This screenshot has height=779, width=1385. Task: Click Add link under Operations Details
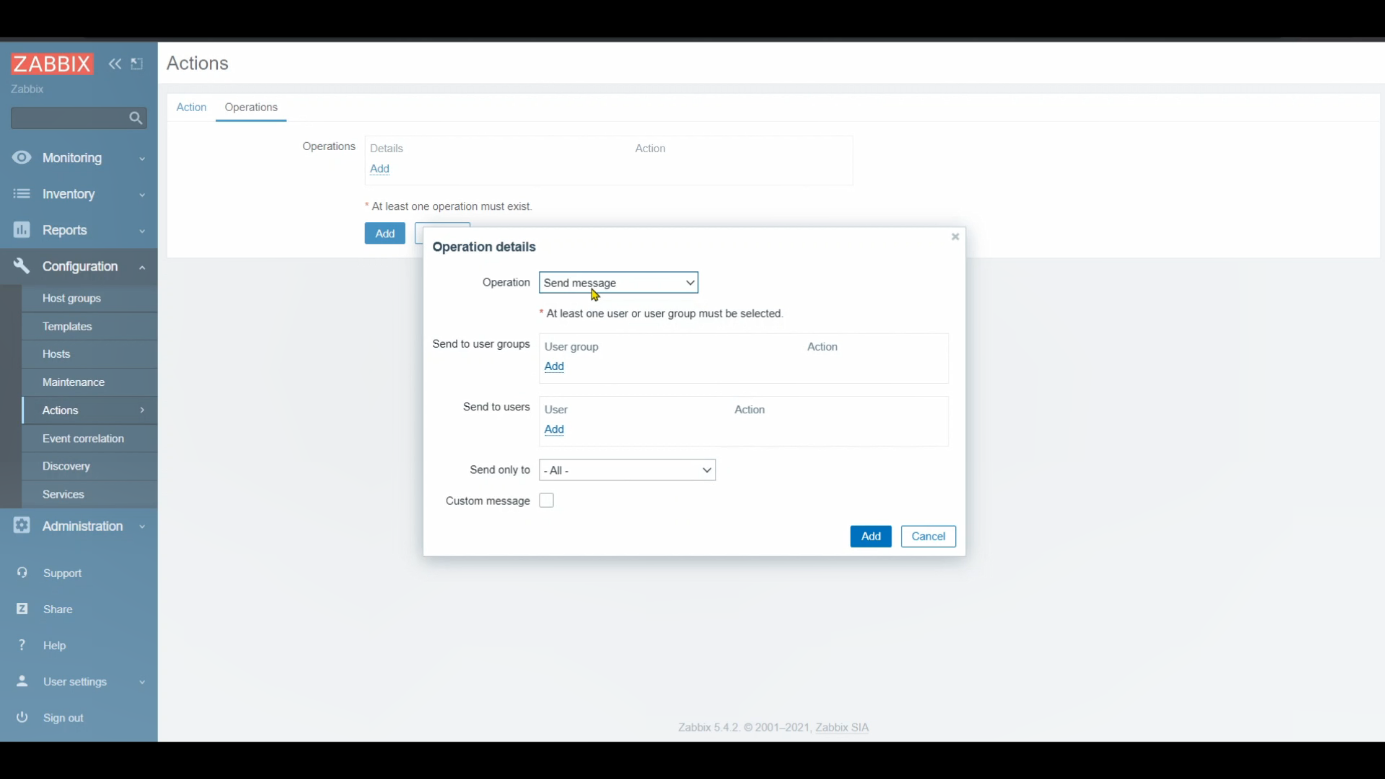(379, 169)
